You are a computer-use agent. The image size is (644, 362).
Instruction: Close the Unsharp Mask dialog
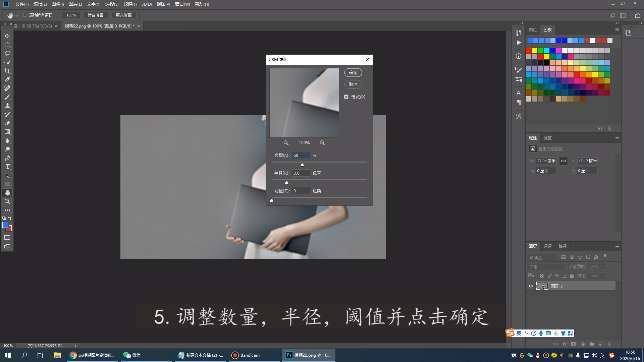tap(368, 60)
